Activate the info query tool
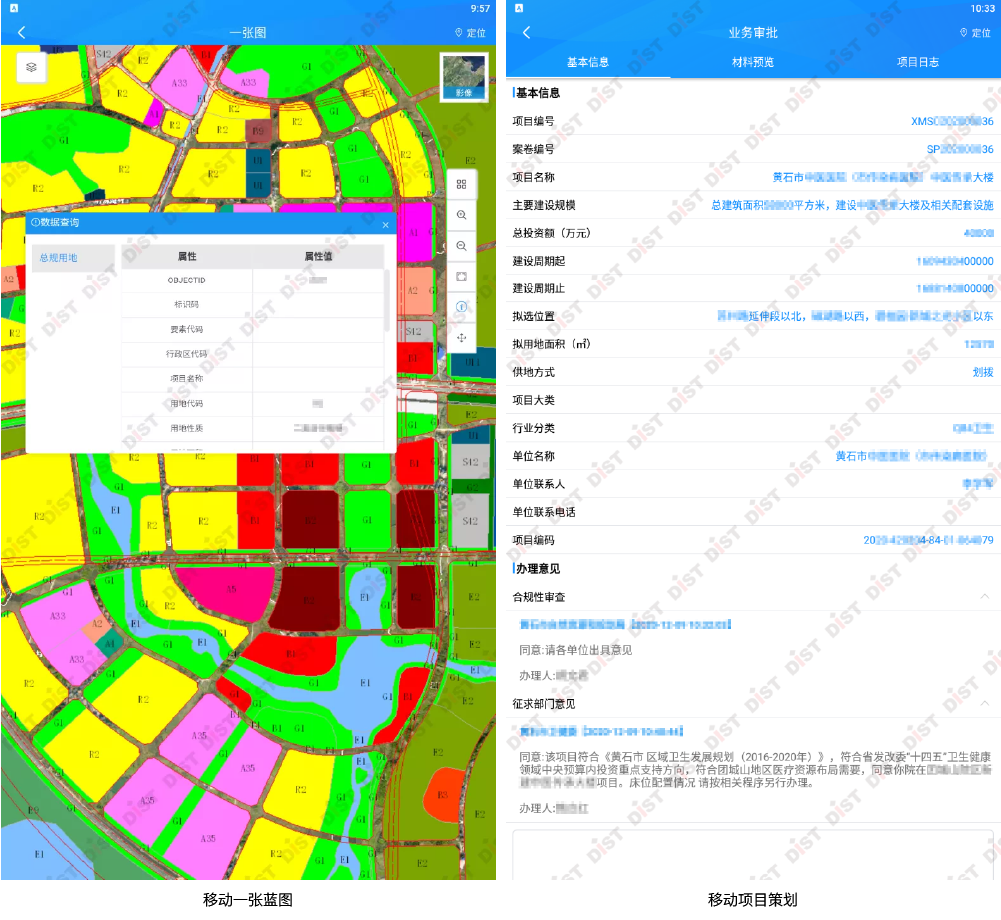Image resolution: width=1001 pixels, height=920 pixels. tap(461, 307)
